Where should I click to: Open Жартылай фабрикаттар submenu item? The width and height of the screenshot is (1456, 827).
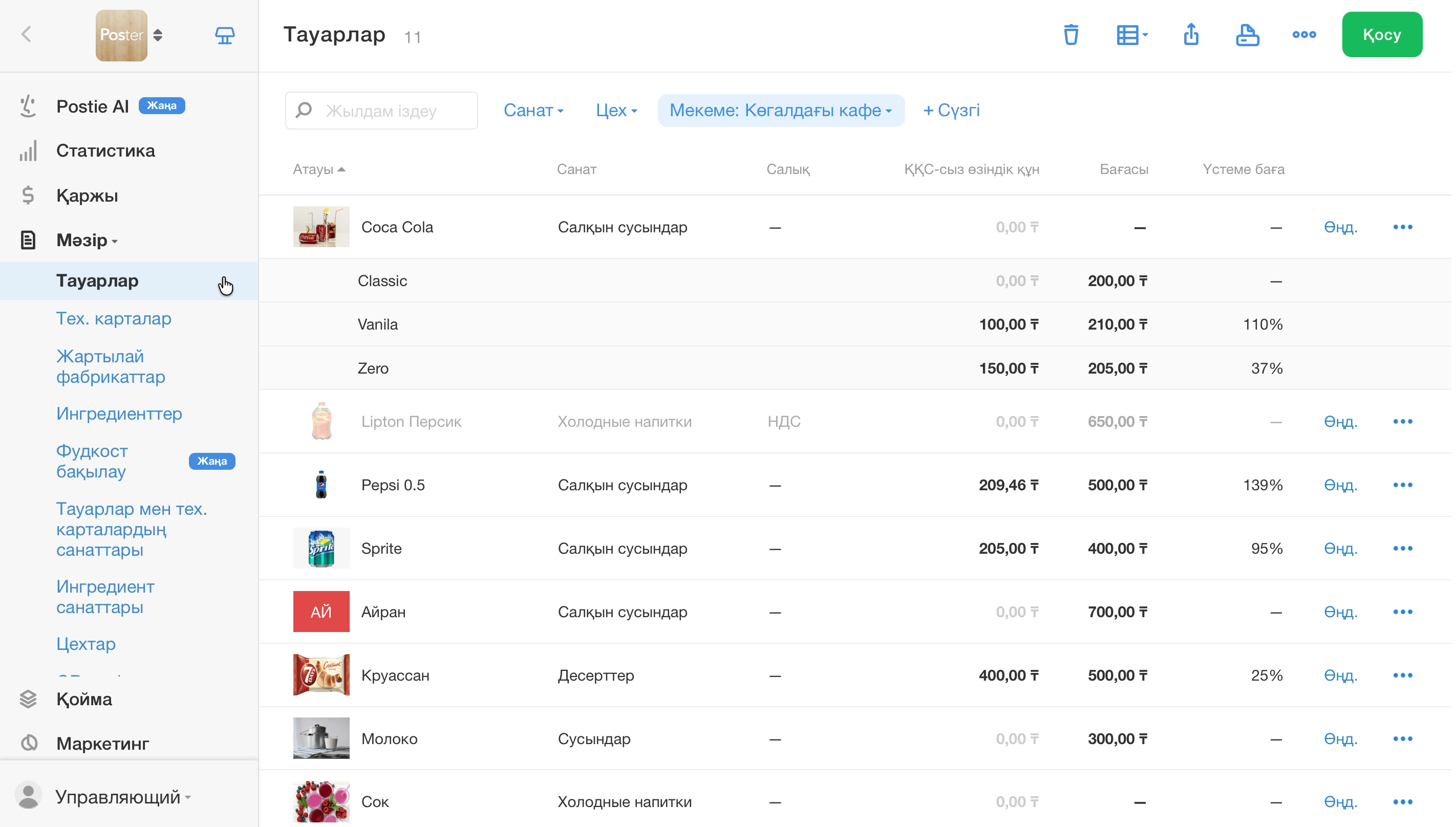tap(111, 366)
